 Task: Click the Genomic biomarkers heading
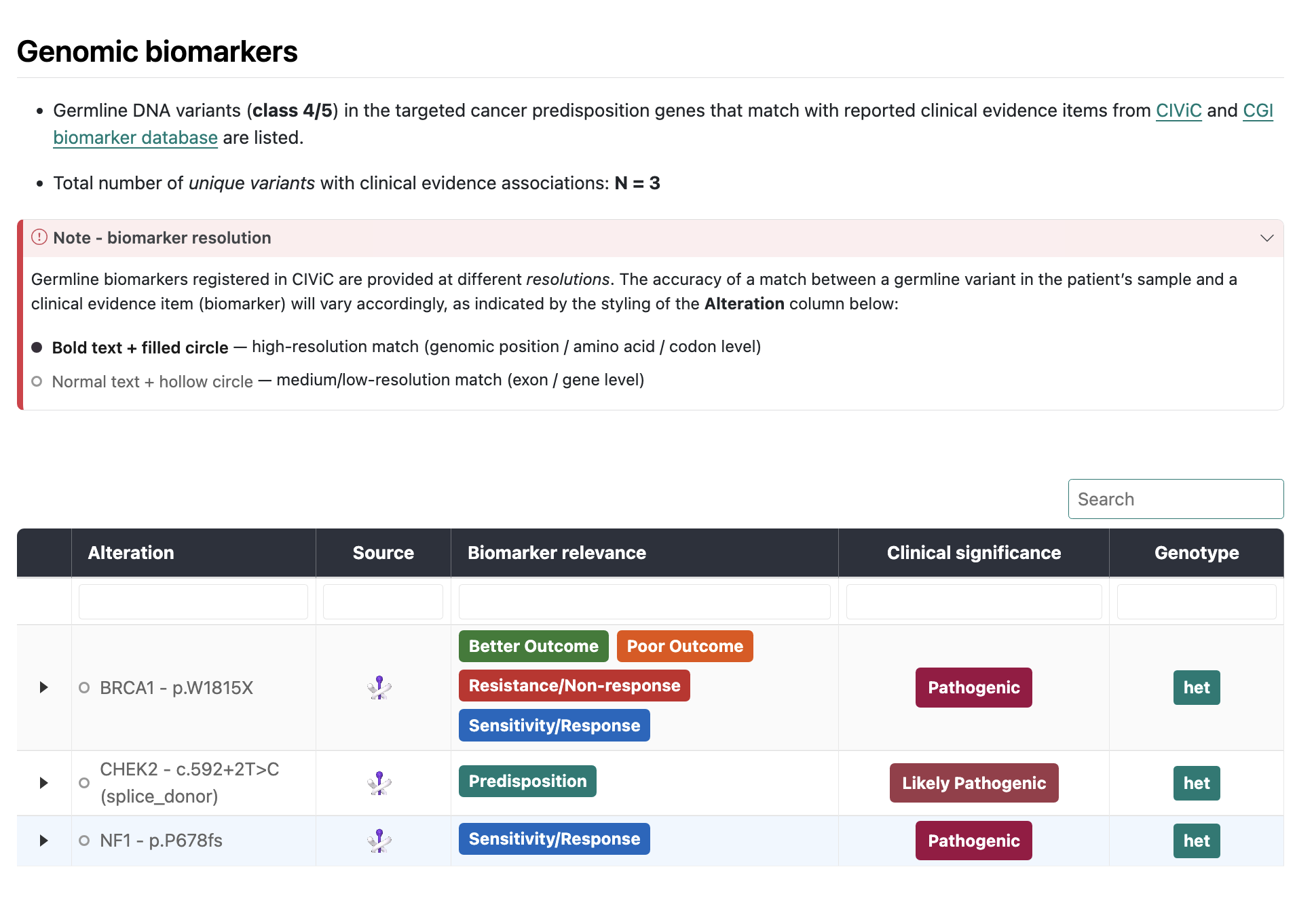[157, 52]
